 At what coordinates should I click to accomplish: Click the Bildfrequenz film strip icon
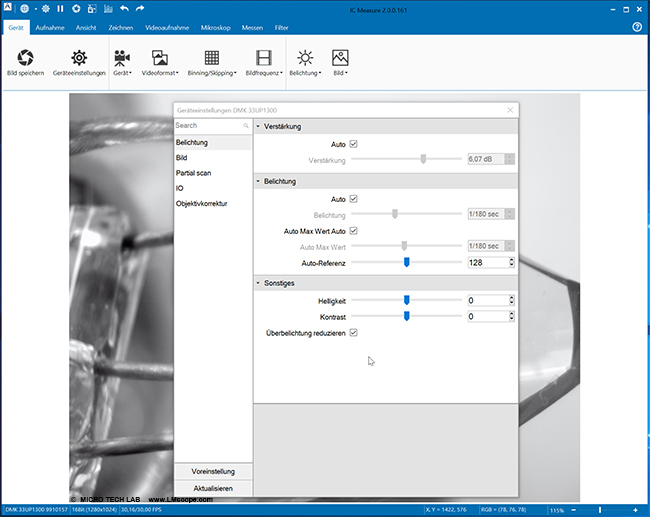[264, 57]
